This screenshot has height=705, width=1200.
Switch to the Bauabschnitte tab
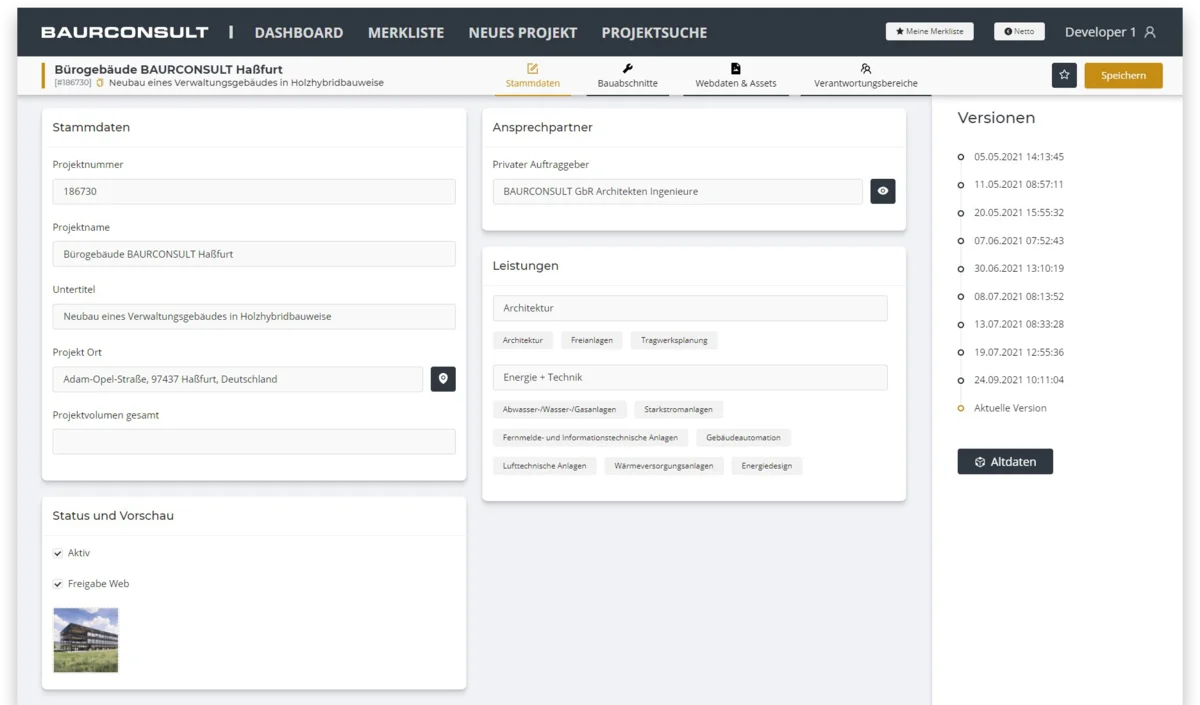pyautogui.click(x=628, y=76)
